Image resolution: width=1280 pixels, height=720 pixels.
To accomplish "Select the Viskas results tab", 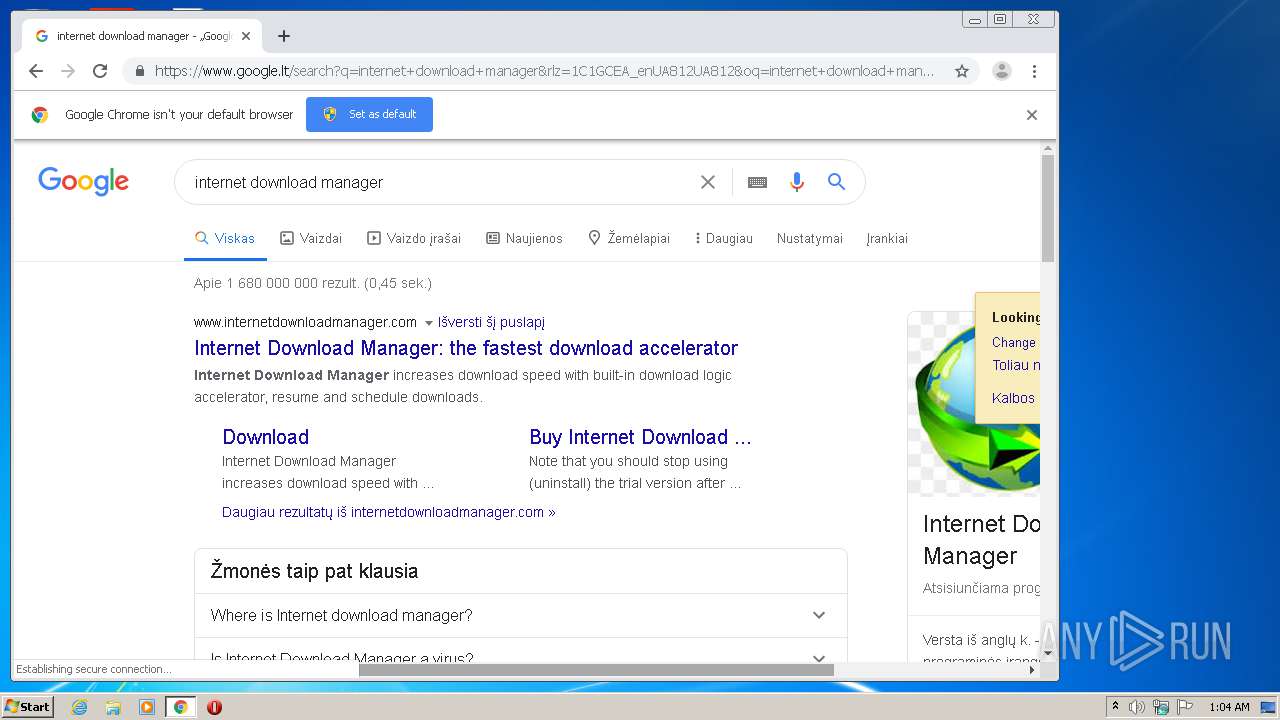I will tap(225, 238).
